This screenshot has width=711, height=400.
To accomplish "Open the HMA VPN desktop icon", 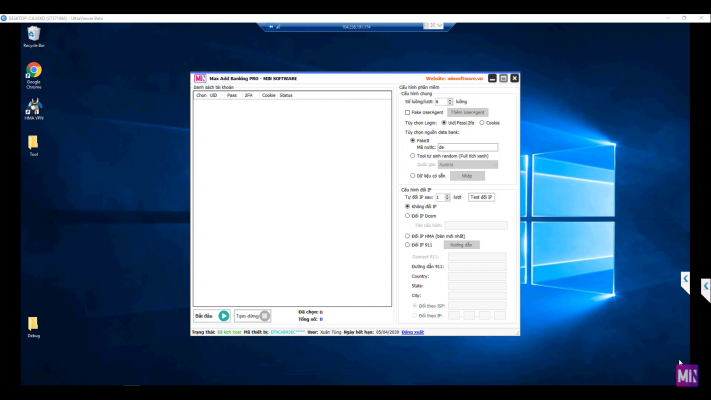I will pyautogui.click(x=34, y=106).
